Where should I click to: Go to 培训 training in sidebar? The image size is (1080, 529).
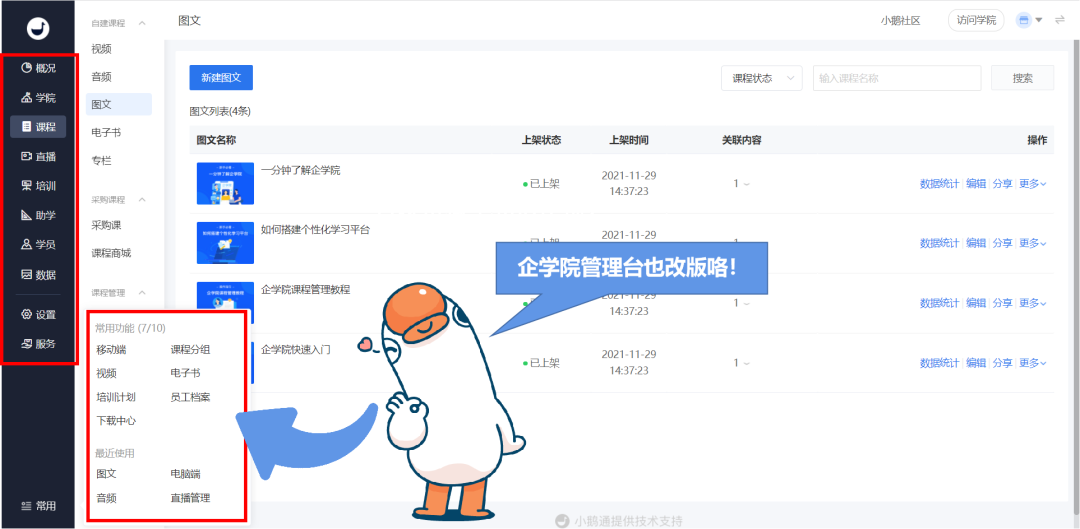[x=38, y=186]
